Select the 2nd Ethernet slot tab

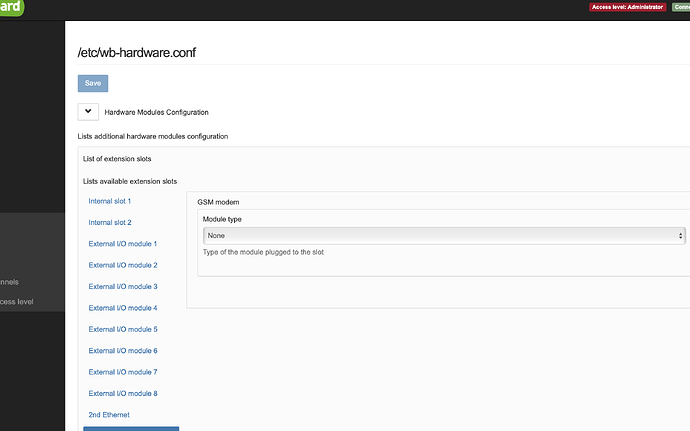point(109,415)
